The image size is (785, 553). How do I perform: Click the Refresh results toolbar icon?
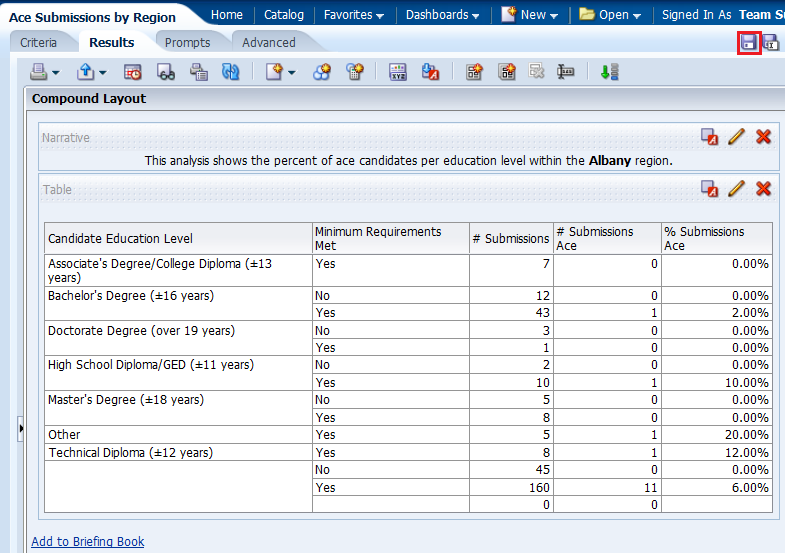231,72
